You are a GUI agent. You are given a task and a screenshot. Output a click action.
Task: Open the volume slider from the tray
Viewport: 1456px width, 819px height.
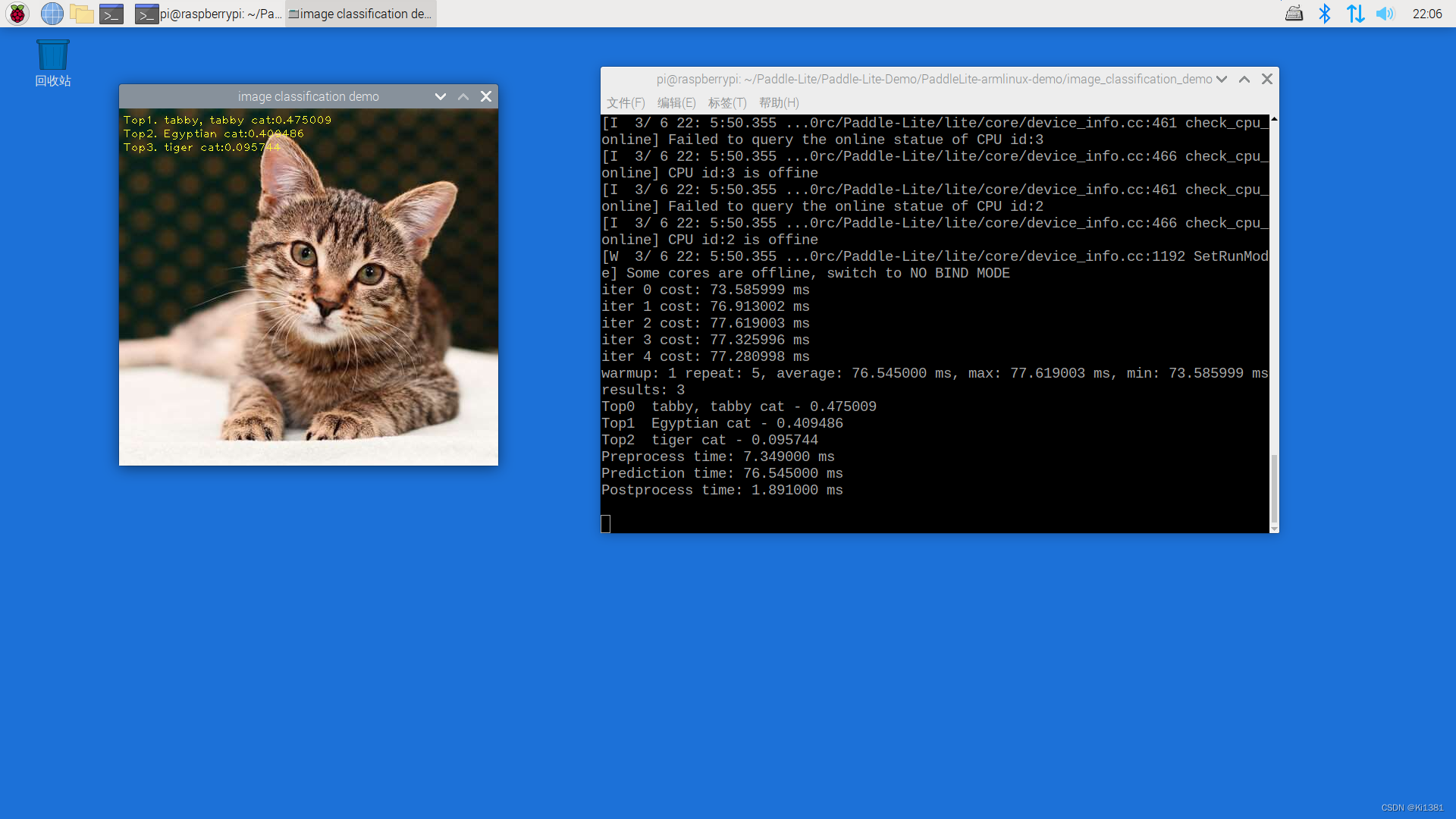point(1385,14)
